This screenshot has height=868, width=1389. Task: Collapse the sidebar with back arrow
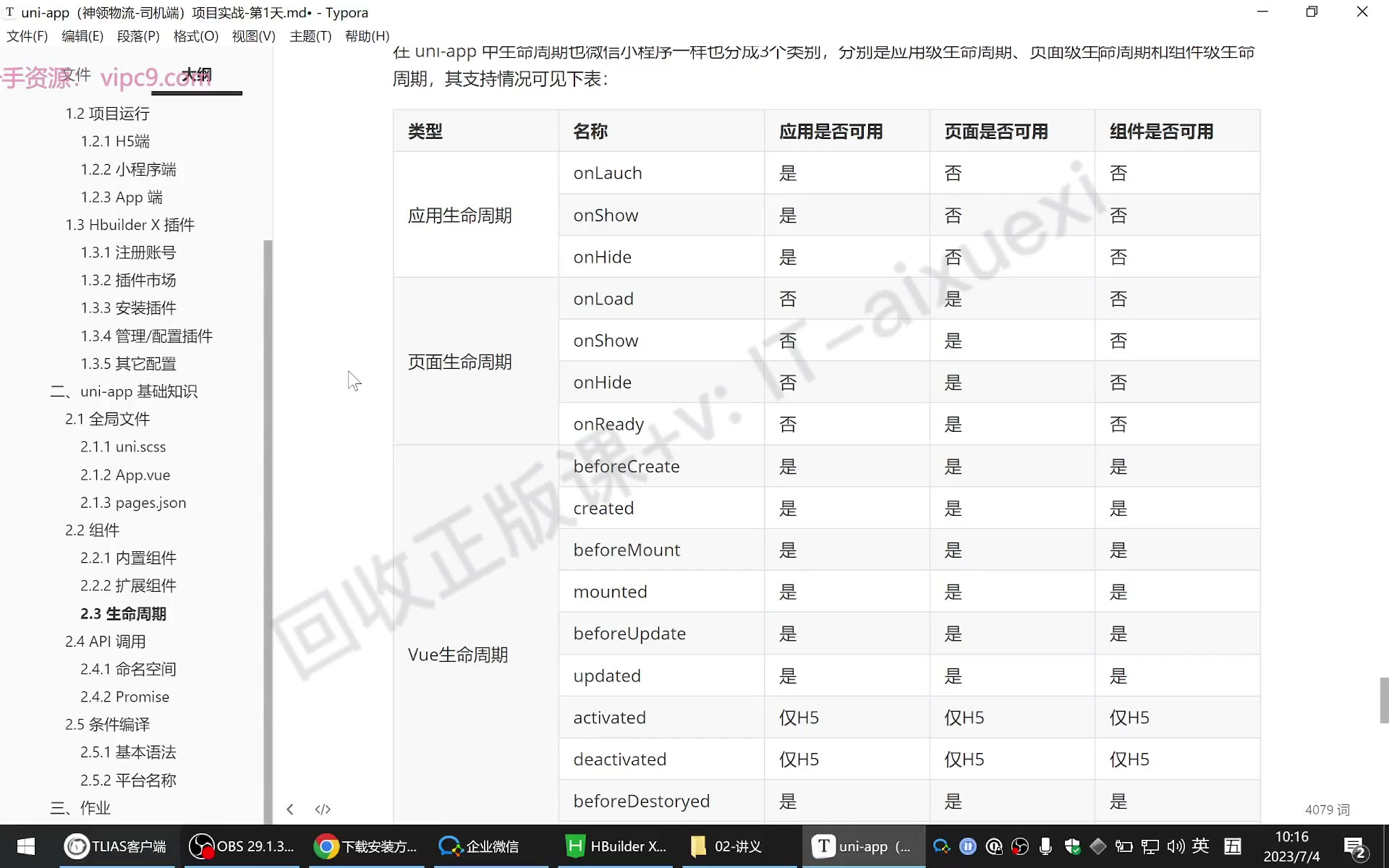click(x=290, y=809)
